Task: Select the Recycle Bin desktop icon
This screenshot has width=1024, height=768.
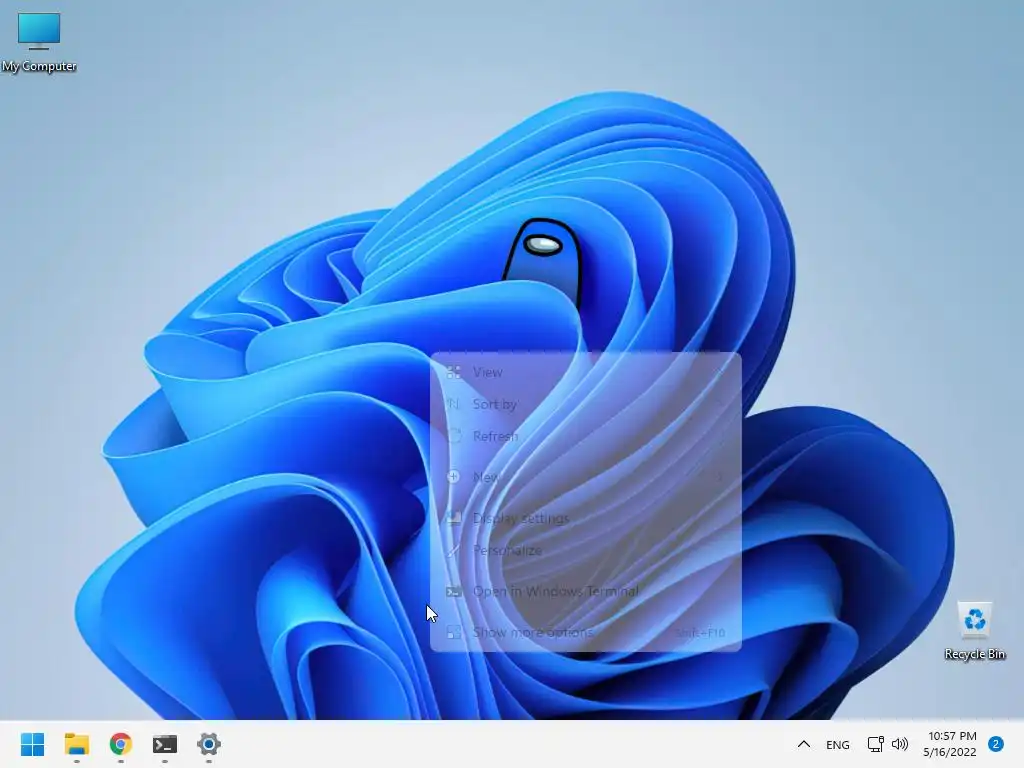Action: [x=974, y=631]
